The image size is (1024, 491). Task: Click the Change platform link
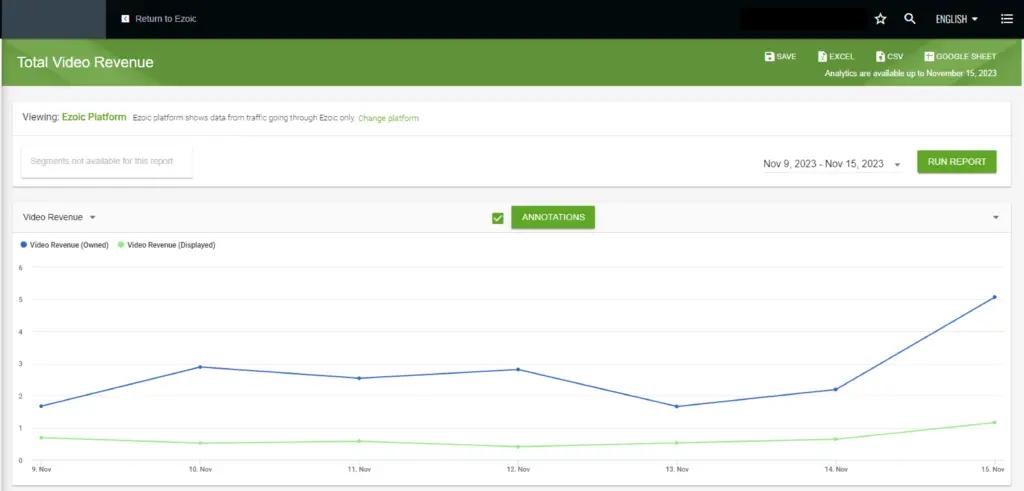[x=389, y=118]
